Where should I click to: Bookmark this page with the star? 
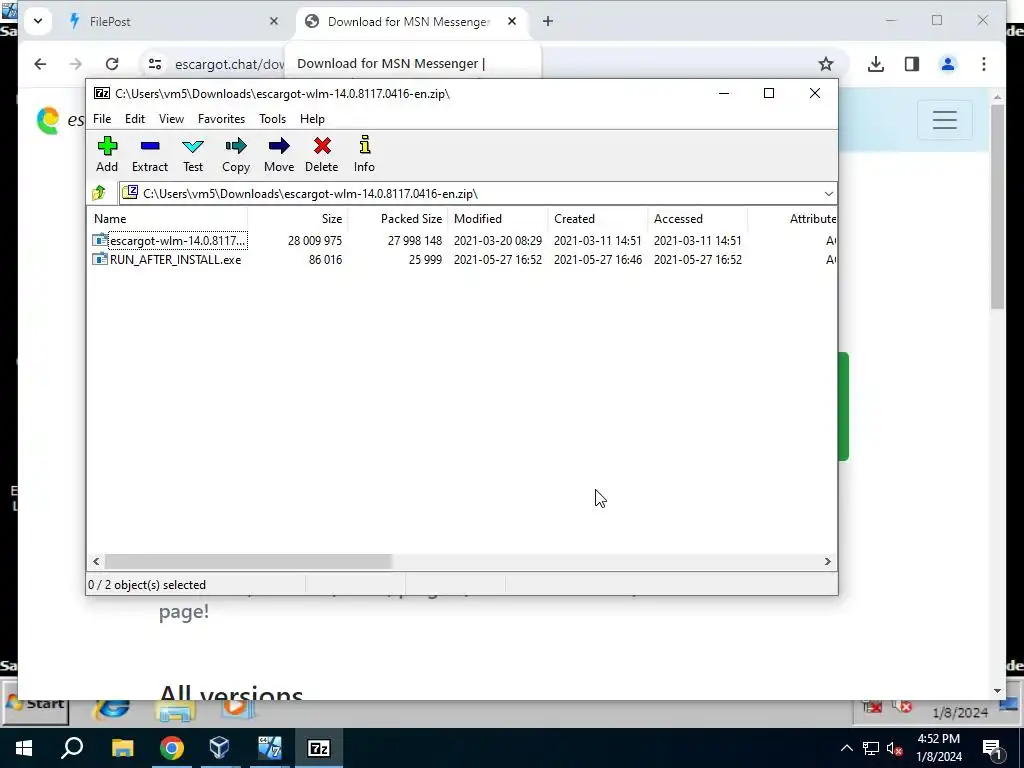[825, 64]
